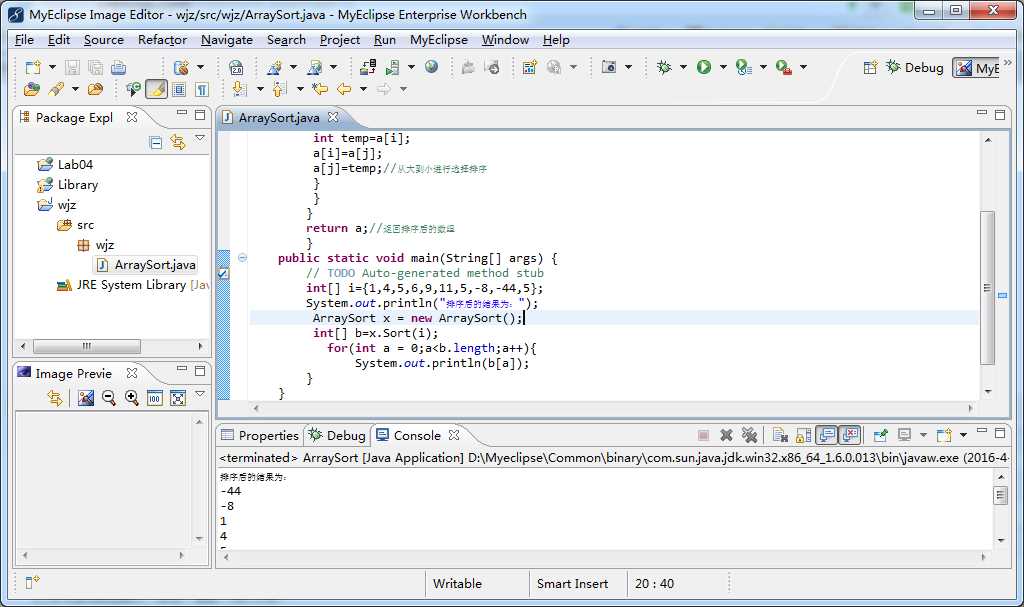1024x607 pixels.
Task: Open dropdown arrow next to Run button
Action: [x=723, y=67]
